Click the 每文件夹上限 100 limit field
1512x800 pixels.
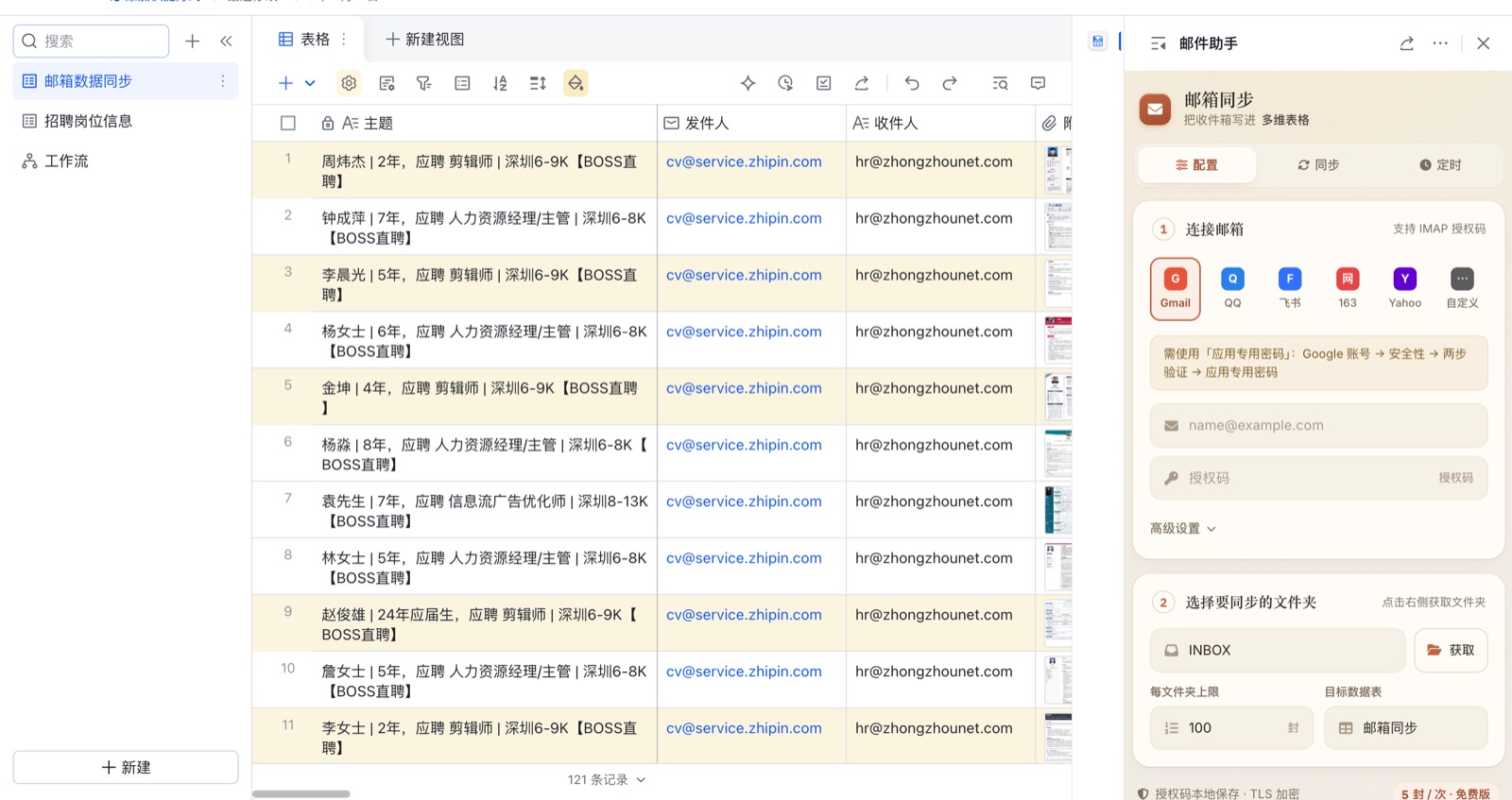click(1231, 728)
